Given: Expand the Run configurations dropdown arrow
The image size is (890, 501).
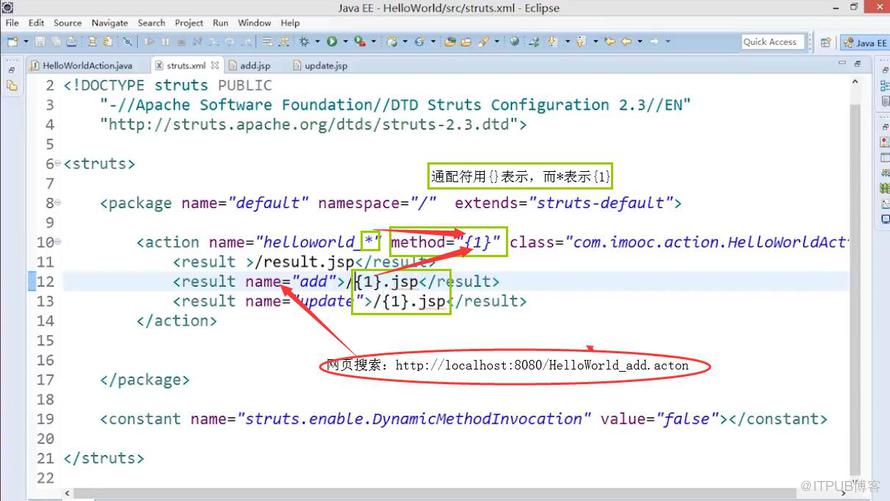Looking at the screenshot, I should [x=345, y=41].
